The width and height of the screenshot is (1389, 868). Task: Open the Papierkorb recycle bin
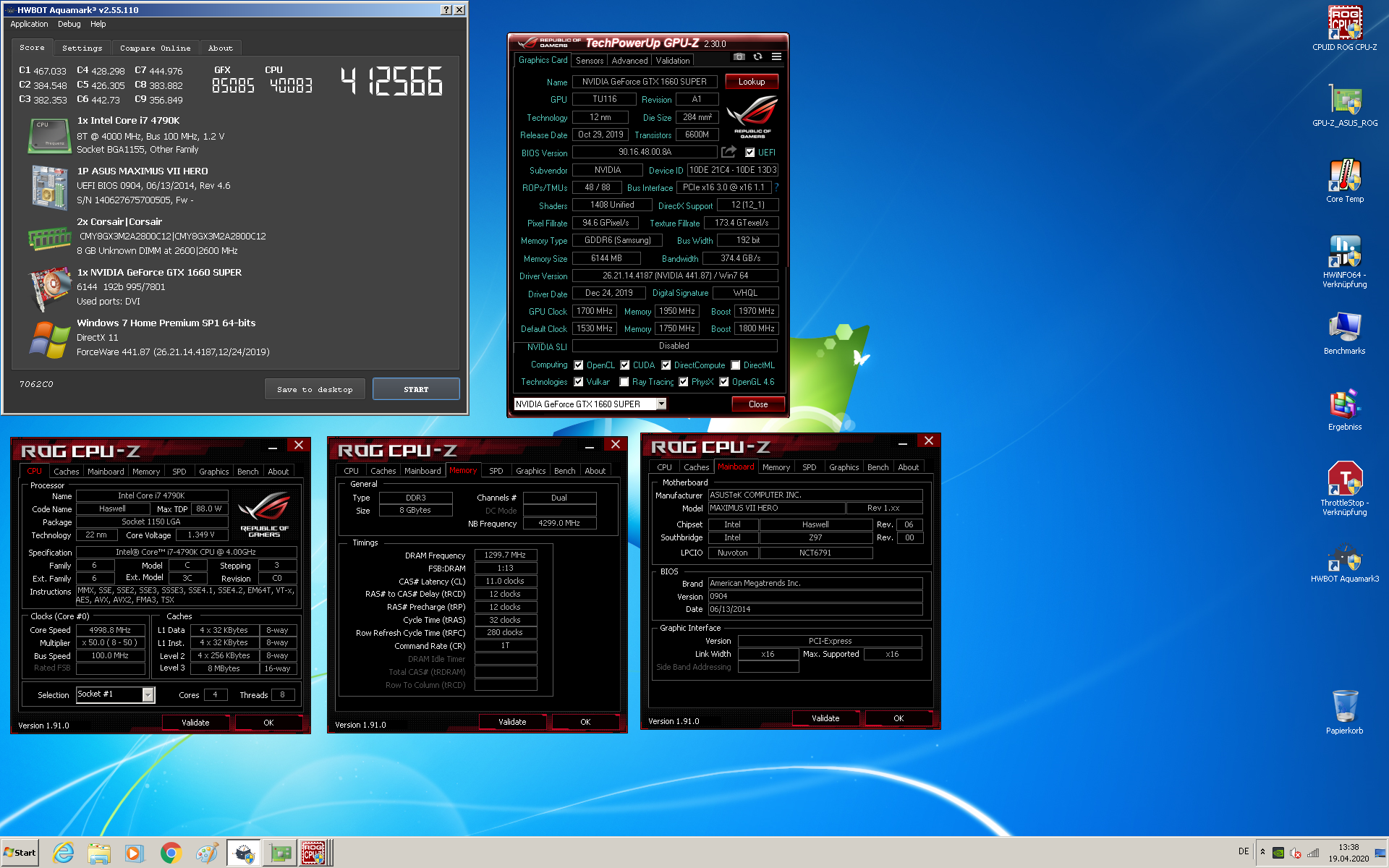tap(1344, 712)
